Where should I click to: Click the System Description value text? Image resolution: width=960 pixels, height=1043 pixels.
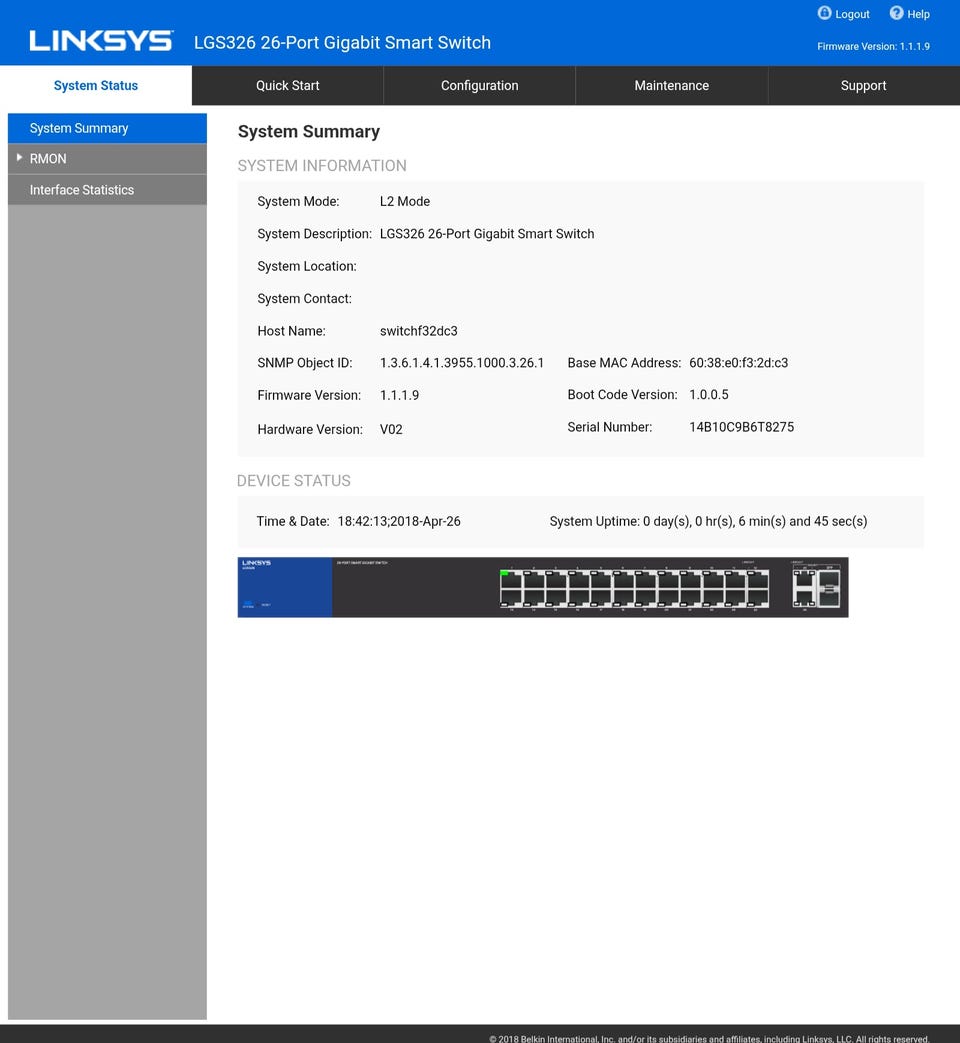(x=487, y=233)
